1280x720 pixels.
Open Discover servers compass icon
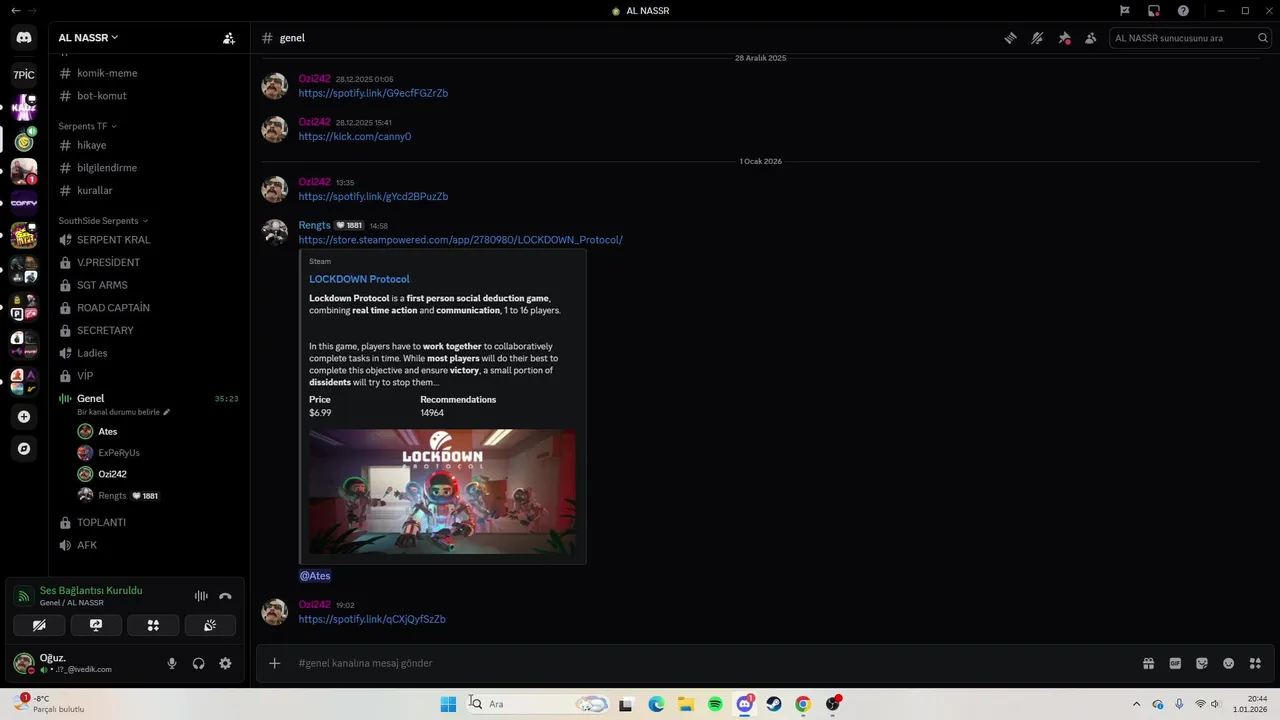24,449
